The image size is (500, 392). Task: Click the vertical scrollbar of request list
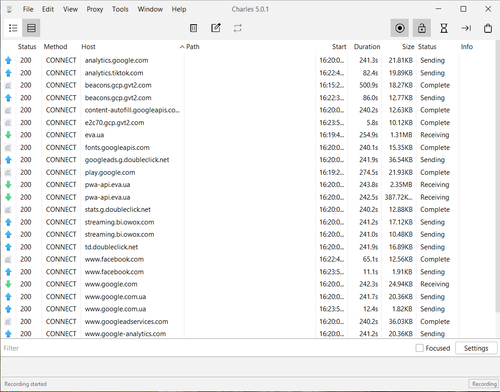[x=497, y=177]
